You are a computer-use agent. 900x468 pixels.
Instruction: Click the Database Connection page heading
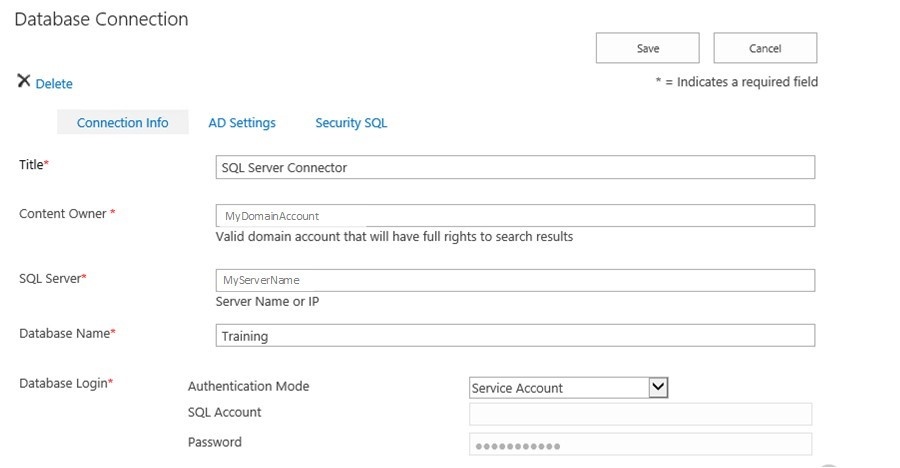[101, 19]
